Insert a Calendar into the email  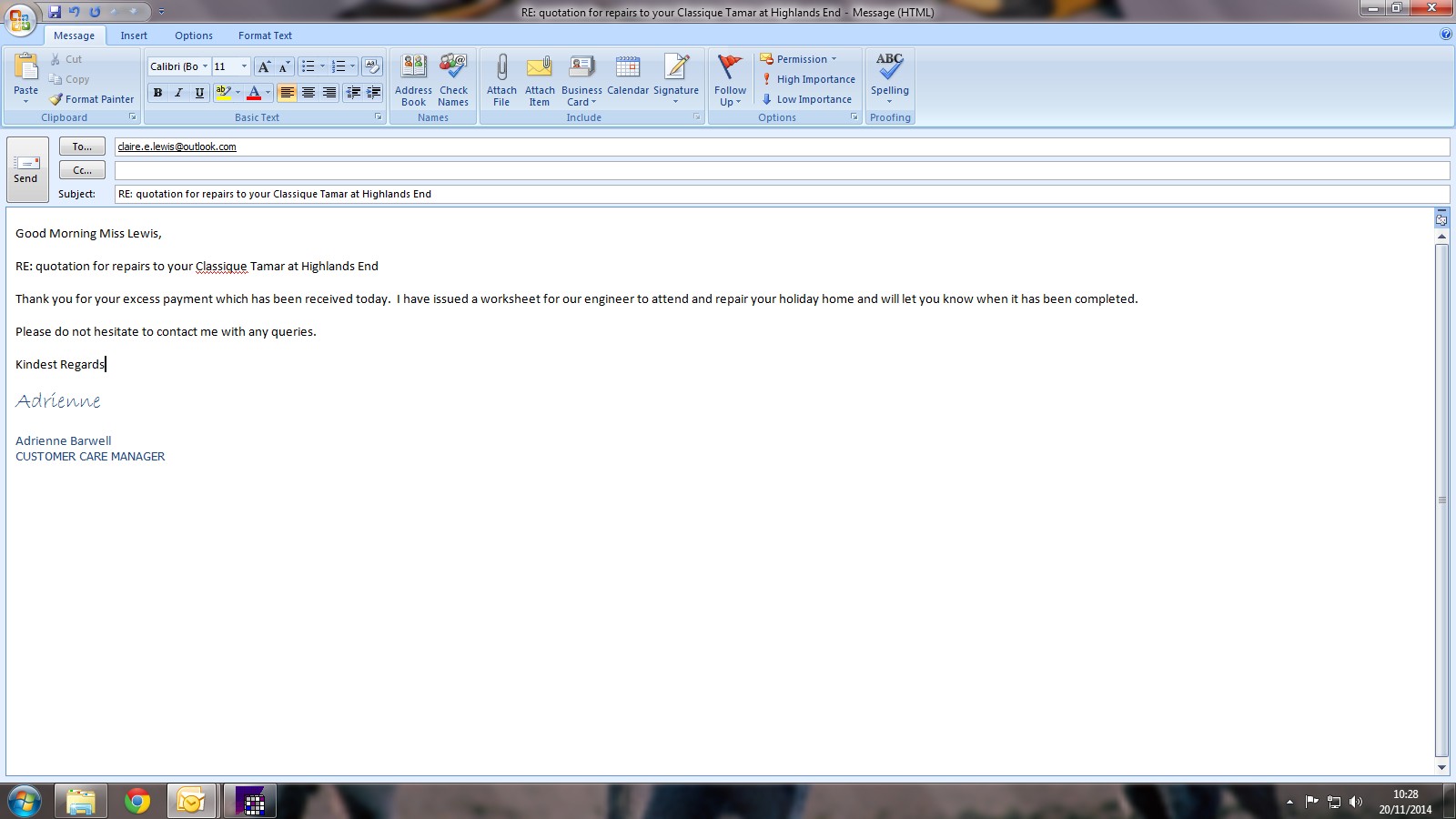(x=628, y=75)
